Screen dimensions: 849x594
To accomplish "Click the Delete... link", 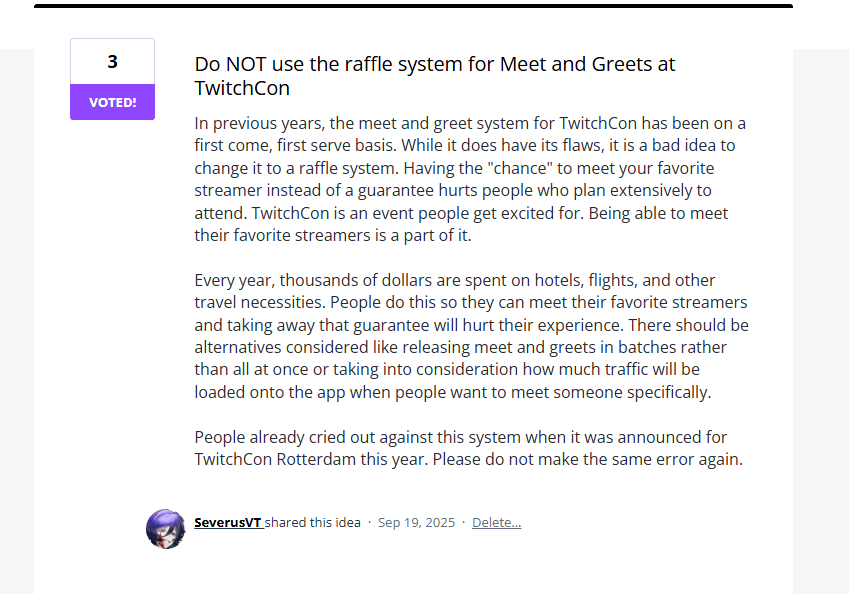I will [x=496, y=523].
